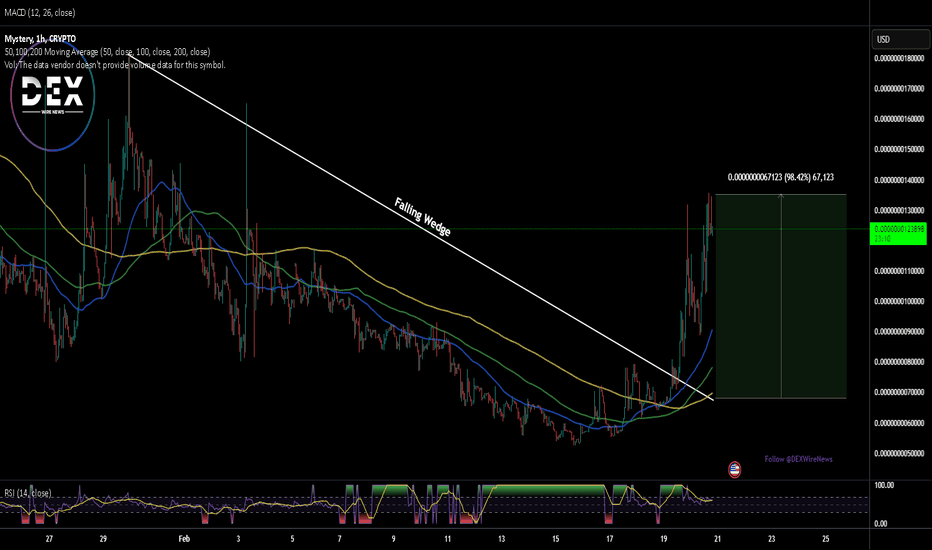932x550 pixels.
Task: Click the Mystery, 1h, CRYPTO symbol title
Action: point(40,39)
